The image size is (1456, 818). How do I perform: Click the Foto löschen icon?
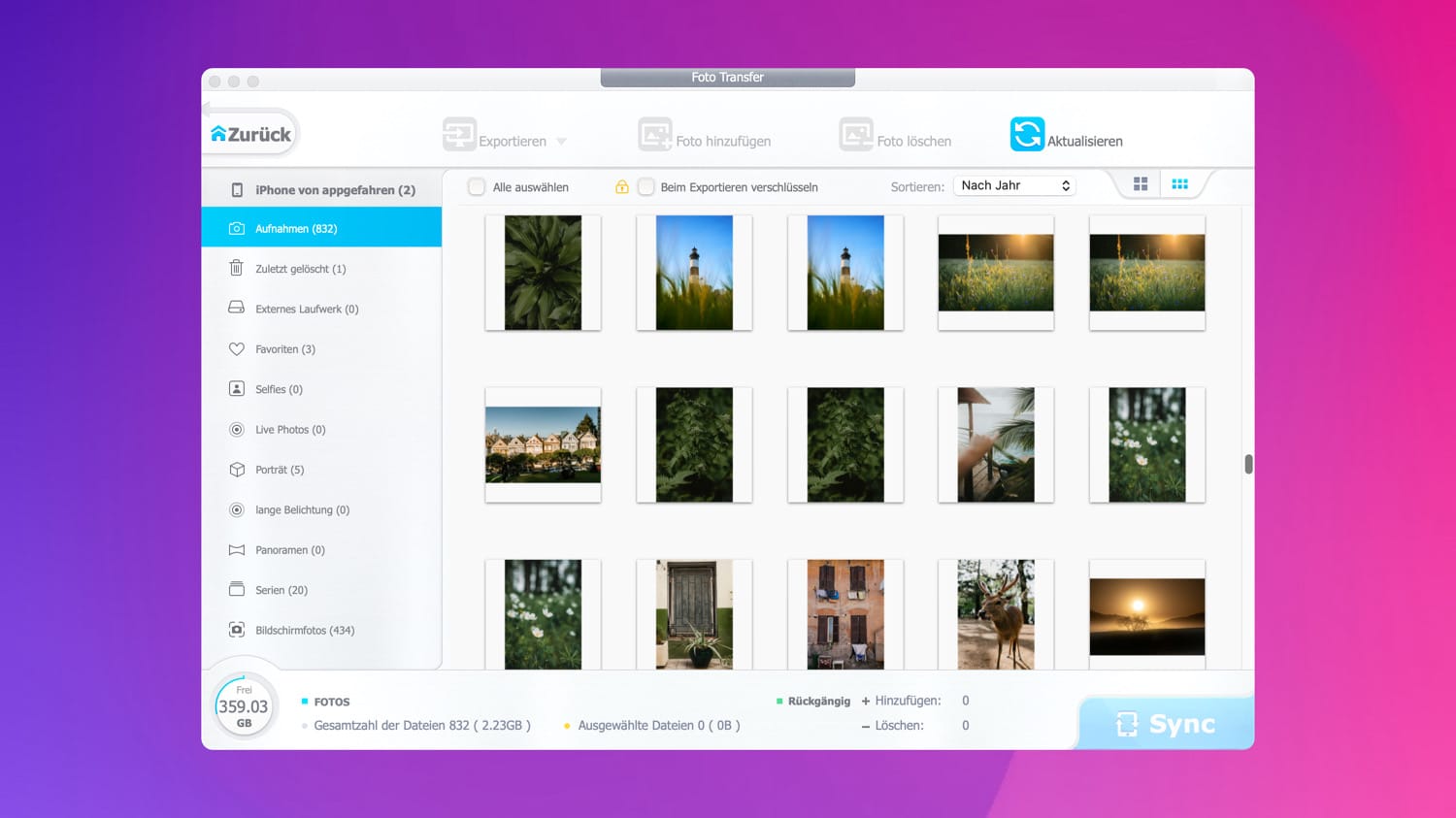click(856, 135)
